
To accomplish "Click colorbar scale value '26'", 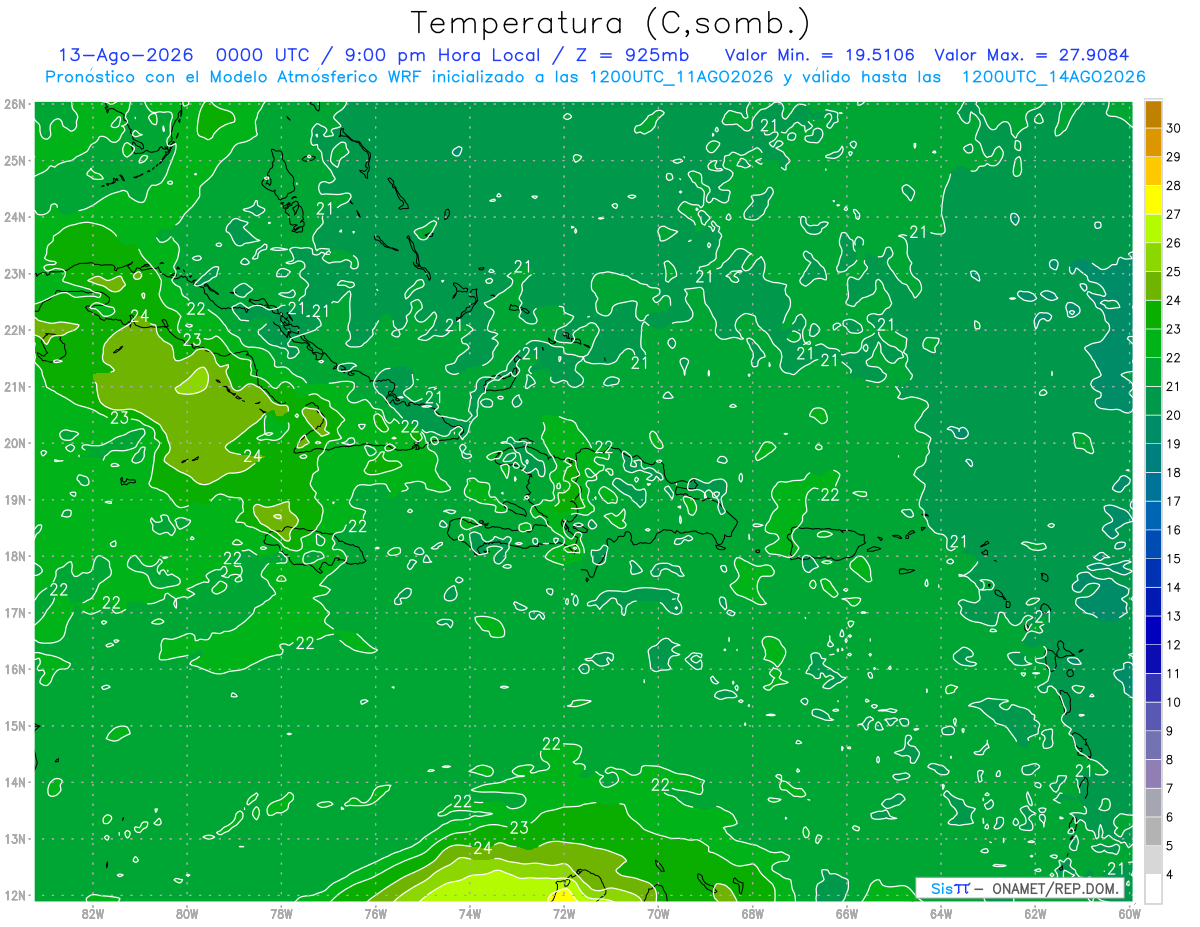I will coord(1173,243).
